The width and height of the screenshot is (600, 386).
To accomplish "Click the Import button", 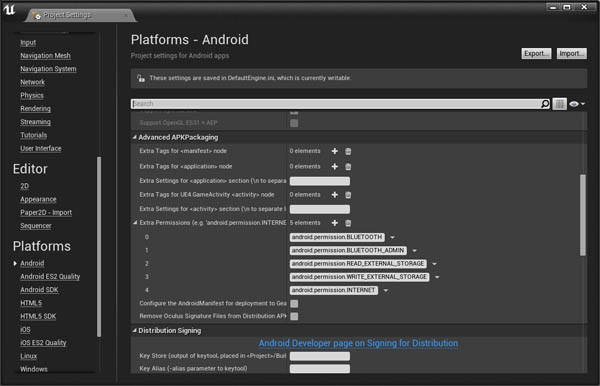I will (571, 54).
